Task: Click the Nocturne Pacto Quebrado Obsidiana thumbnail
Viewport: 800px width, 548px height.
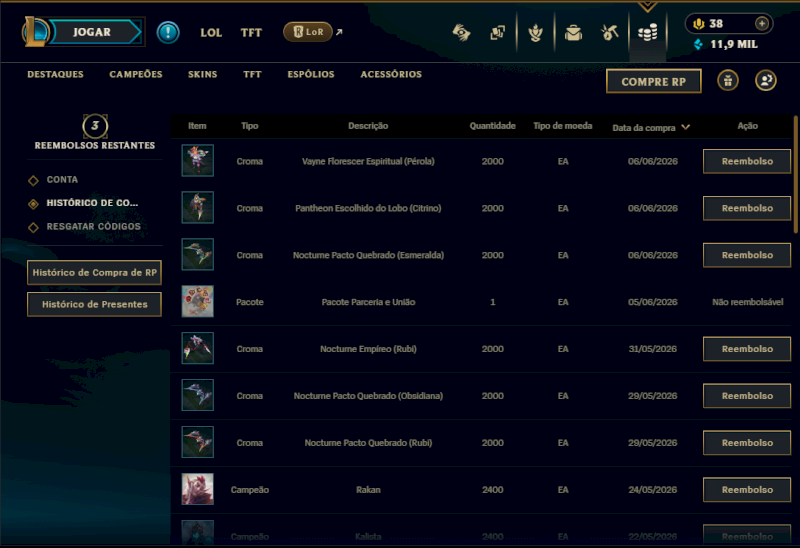Action: tap(197, 395)
